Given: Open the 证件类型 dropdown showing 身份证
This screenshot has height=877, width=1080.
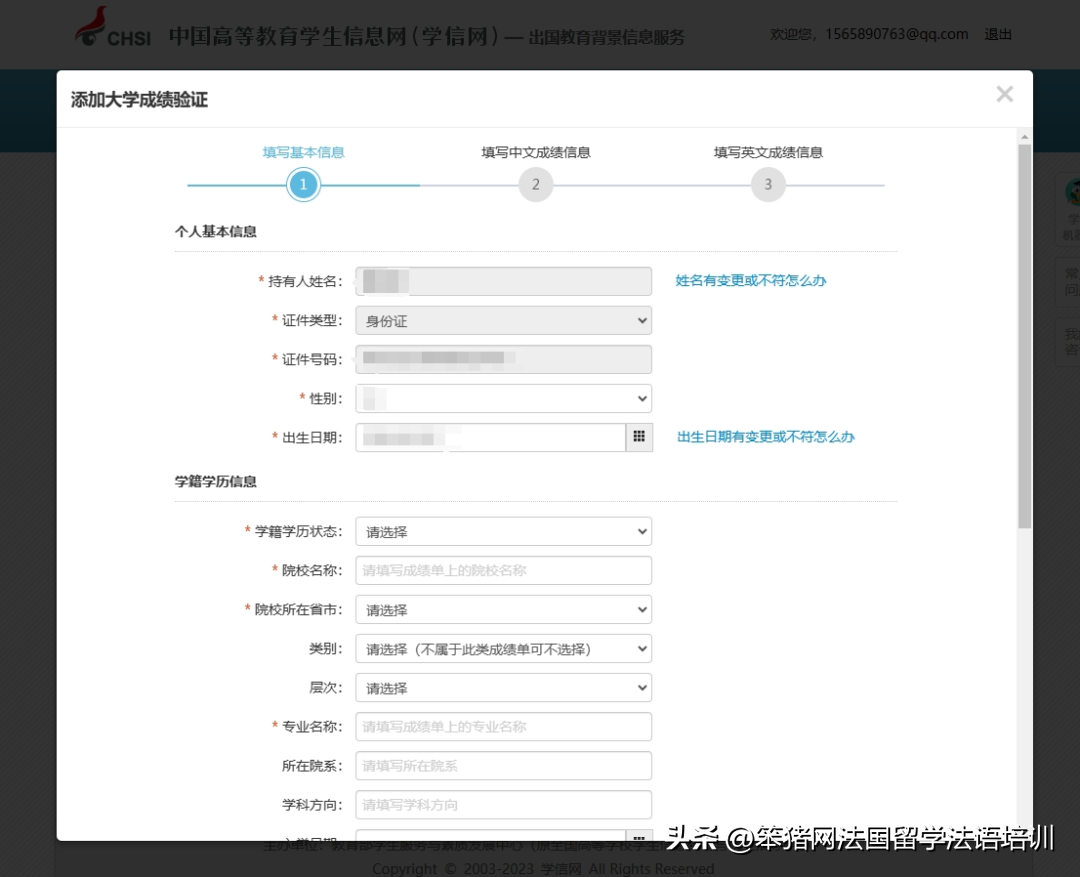Looking at the screenshot, I should click(503, 321).
